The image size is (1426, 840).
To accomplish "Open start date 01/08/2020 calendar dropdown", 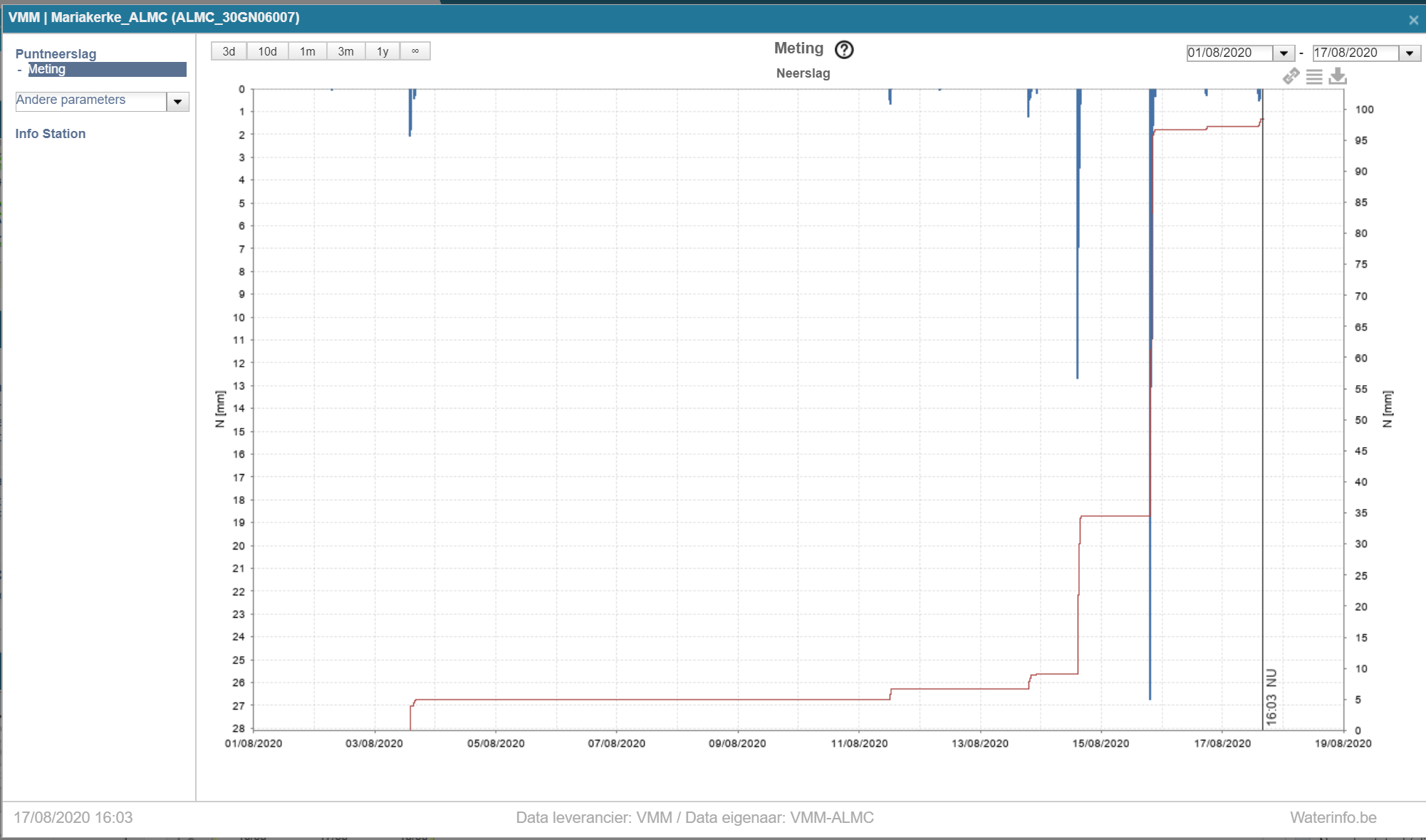I will click(1284, 53).
